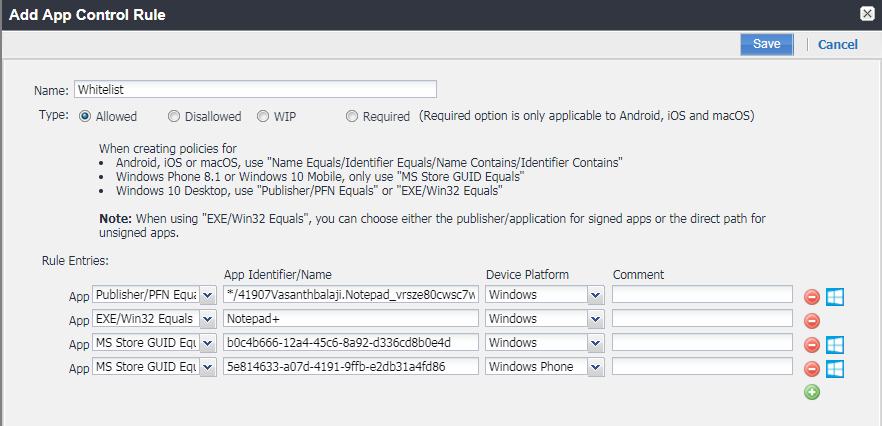The image size is (882, 426).
Task: Remove the Publisher/PFN rule entry row
Action: click(812, 296)
